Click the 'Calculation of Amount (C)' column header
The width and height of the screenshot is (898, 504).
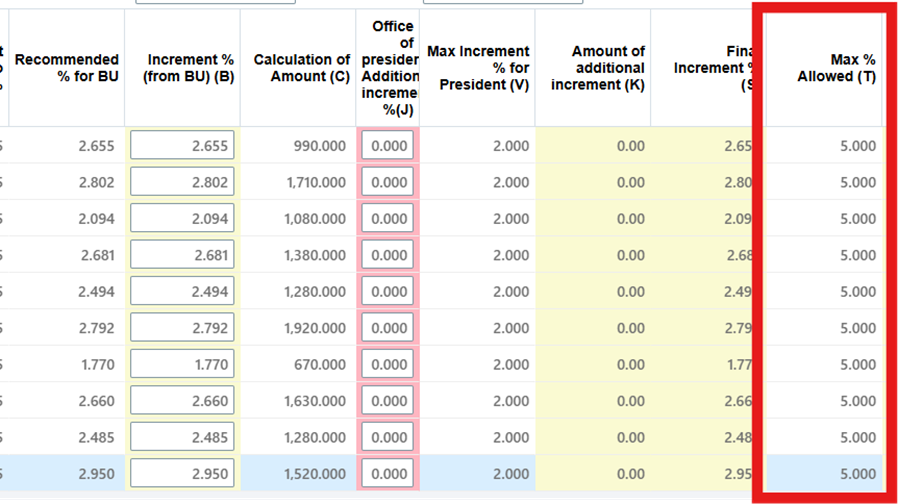click(301, 68)
